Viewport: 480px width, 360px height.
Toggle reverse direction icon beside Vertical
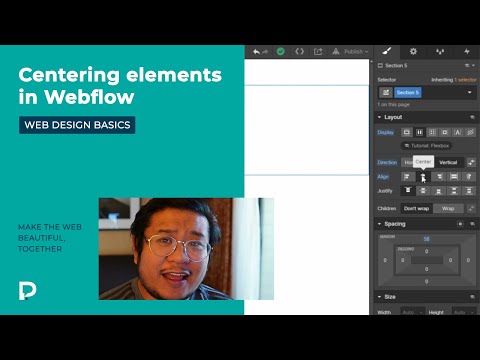tap(471, 162)
